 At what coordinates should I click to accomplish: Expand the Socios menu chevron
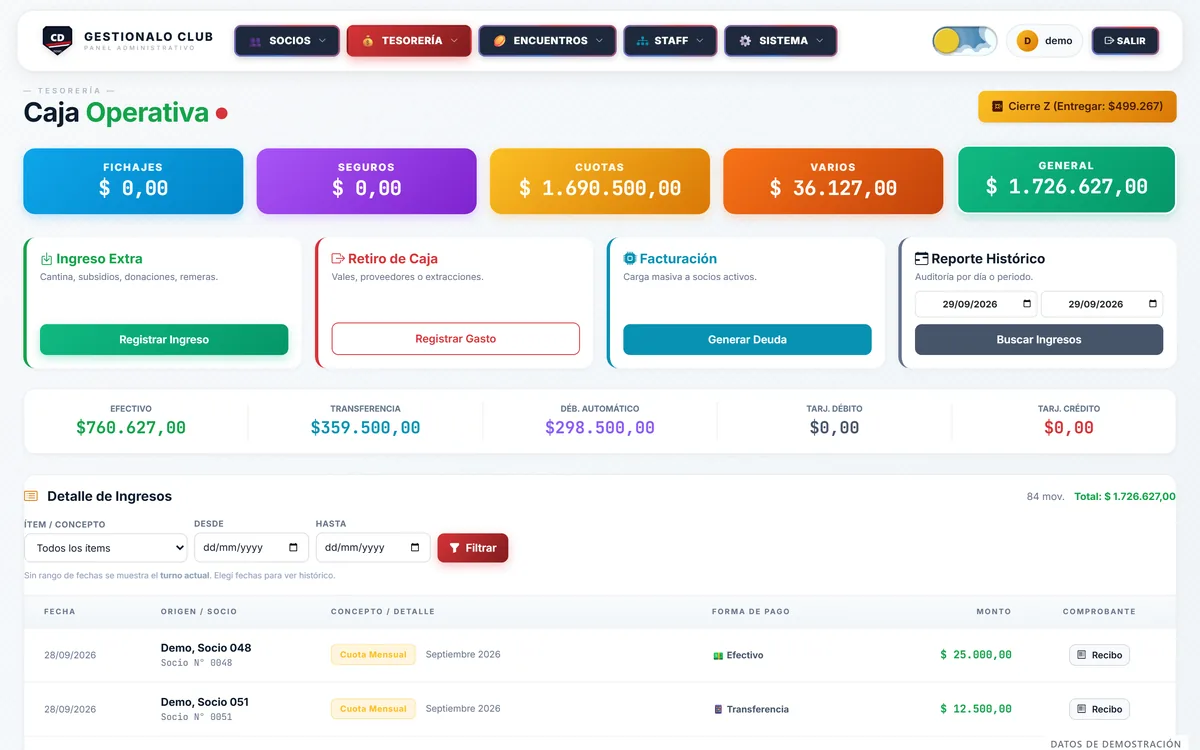[x=322, y=41]
